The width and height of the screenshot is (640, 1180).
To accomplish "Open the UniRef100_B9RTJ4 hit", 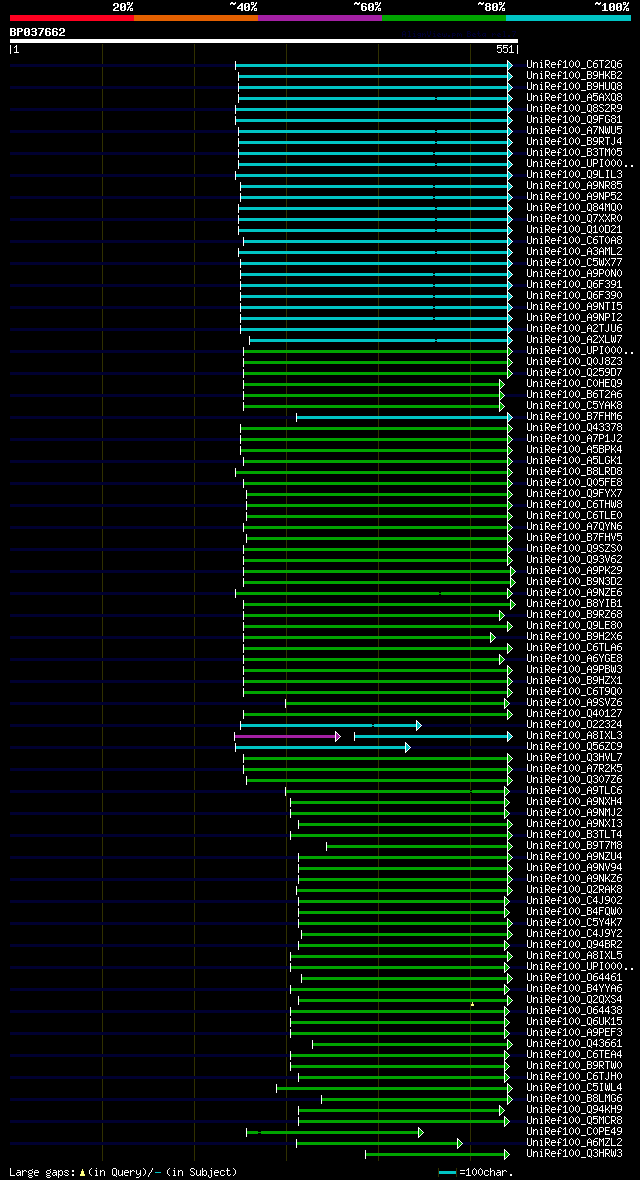I will click(x=574, y=141).
